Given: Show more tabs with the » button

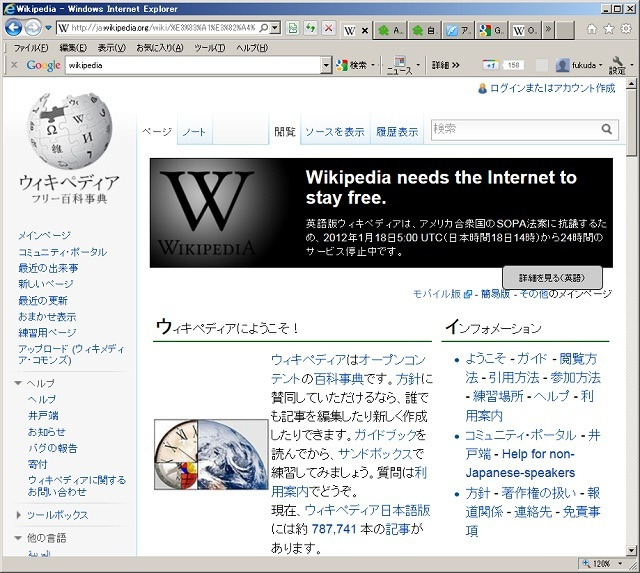Looking at the screenshot, I should [x=548, y=29].
